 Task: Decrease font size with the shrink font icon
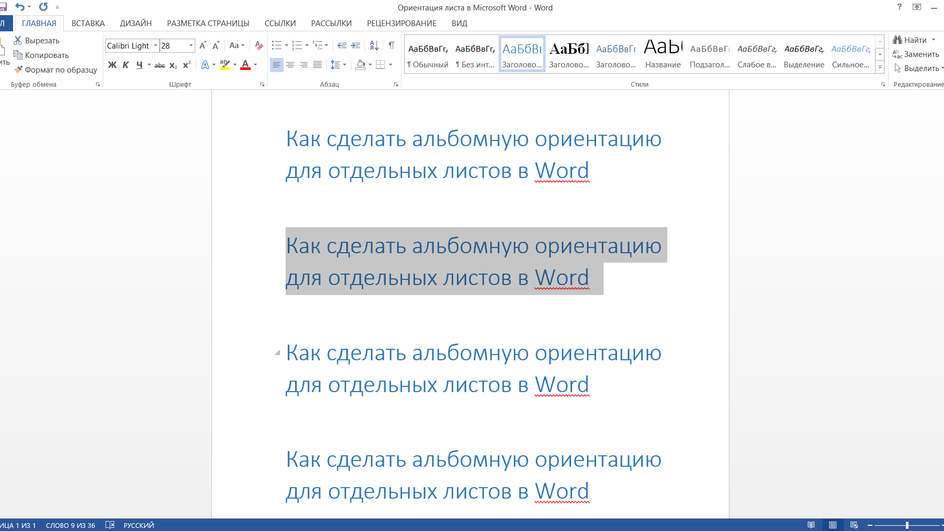216,45
